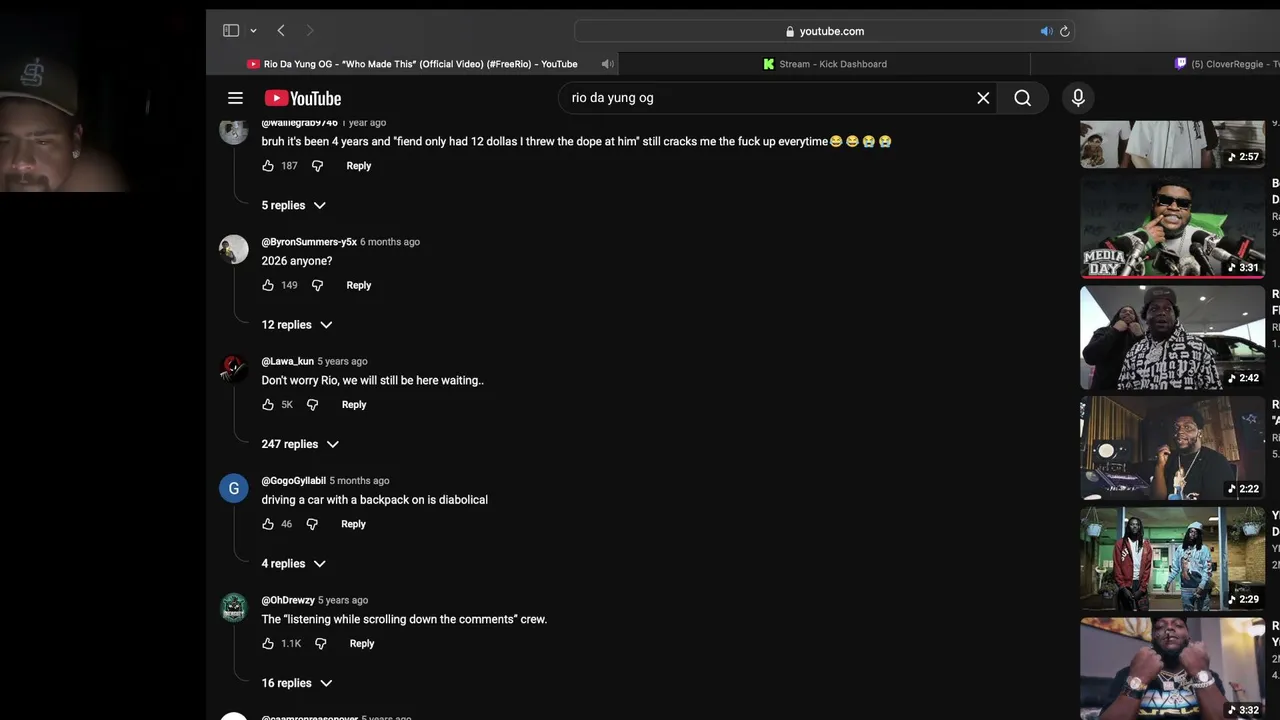Open @ByronSummers-y5x profile avatar
Screen dimensions: 1280x720
pos(234,249)
